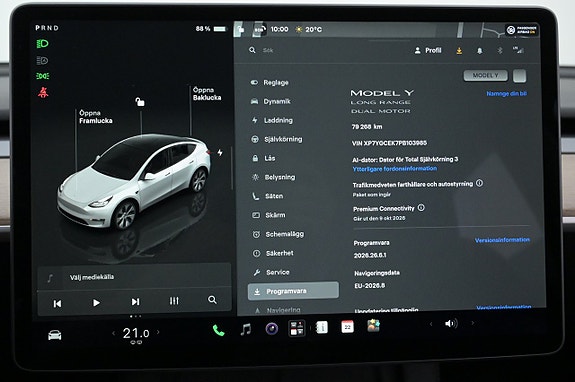The width and height of the screenshot is (575, 382).
Task: Raise the volume right arrow
Action: [x=473, y=323]
